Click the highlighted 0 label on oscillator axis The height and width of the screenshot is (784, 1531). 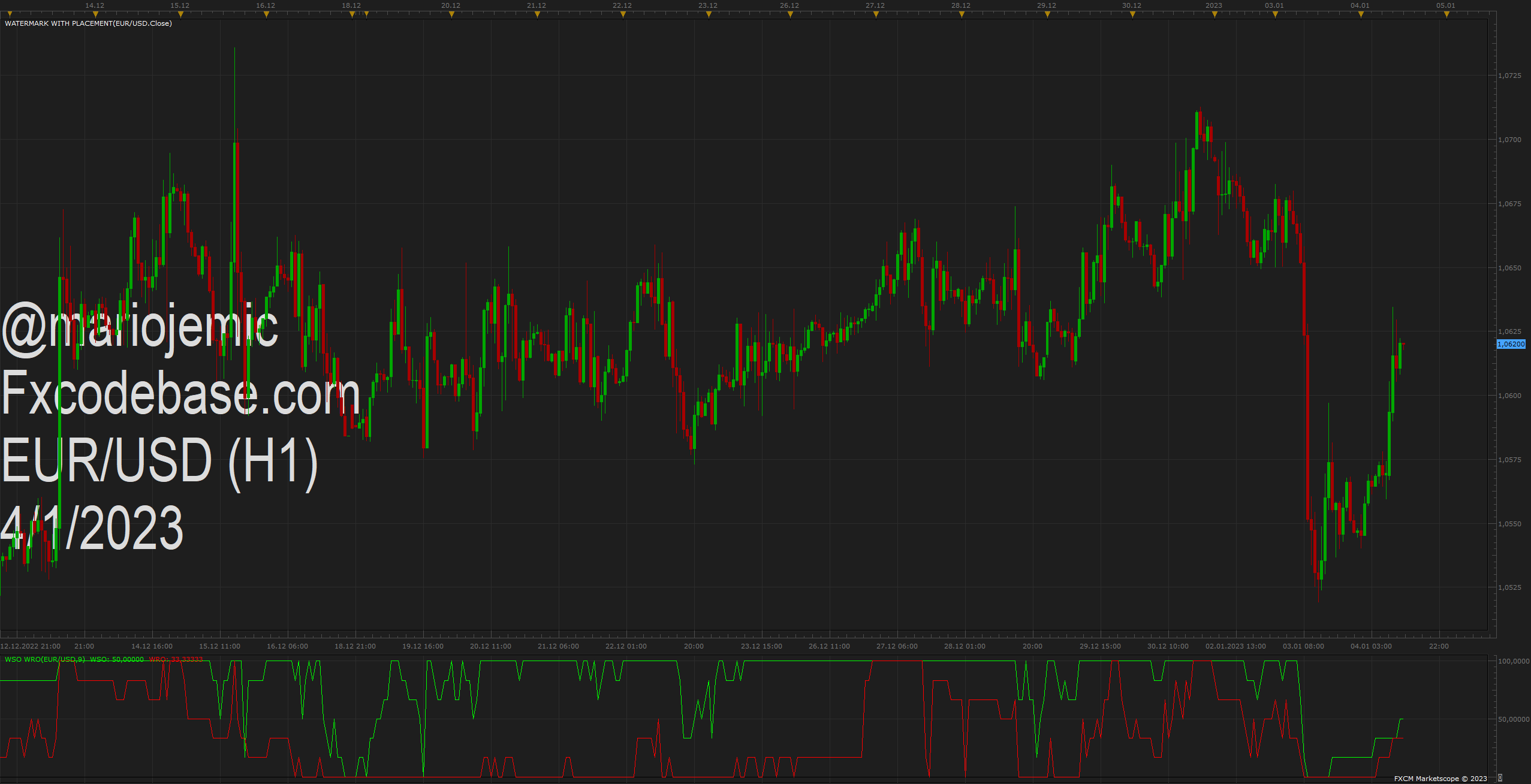point(1500,777)
